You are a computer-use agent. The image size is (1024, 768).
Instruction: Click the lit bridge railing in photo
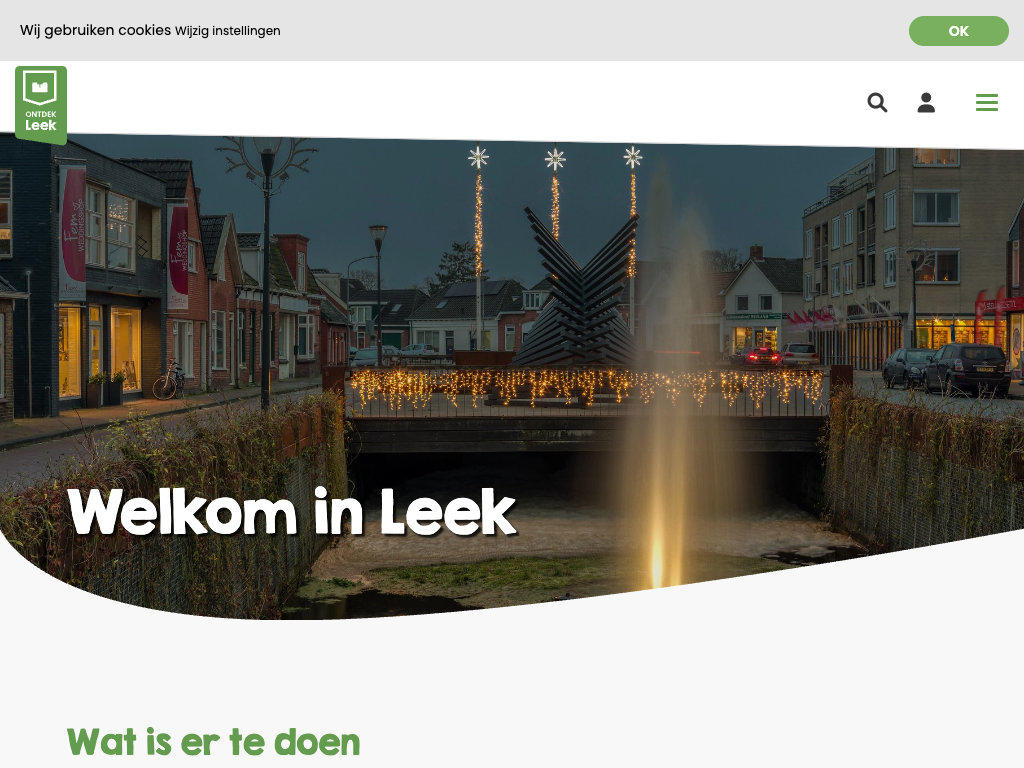(586, 392)
